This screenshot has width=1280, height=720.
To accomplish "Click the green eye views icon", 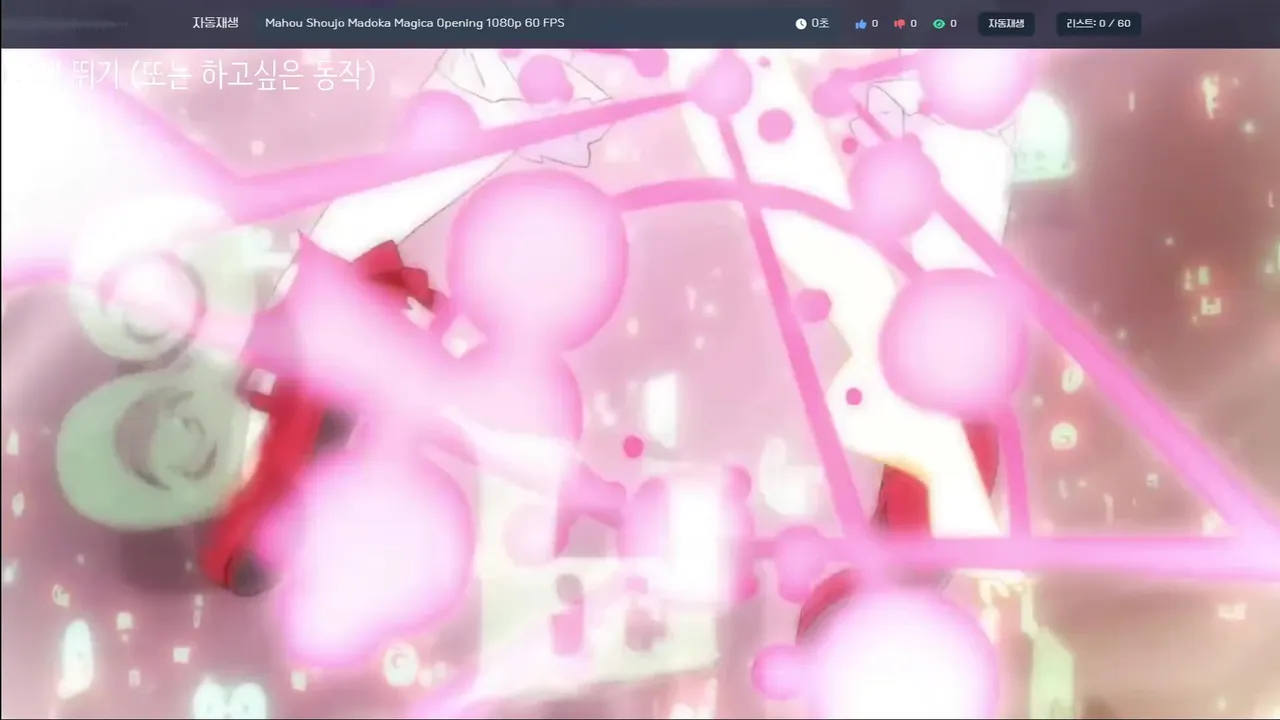I will (x=939, y=23).
